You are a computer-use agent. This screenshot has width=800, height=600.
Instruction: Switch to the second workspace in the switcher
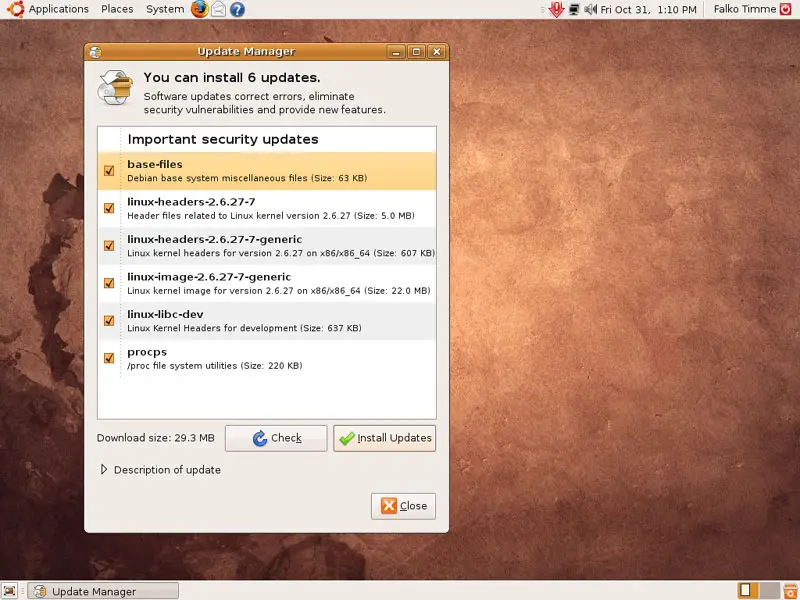767,590
